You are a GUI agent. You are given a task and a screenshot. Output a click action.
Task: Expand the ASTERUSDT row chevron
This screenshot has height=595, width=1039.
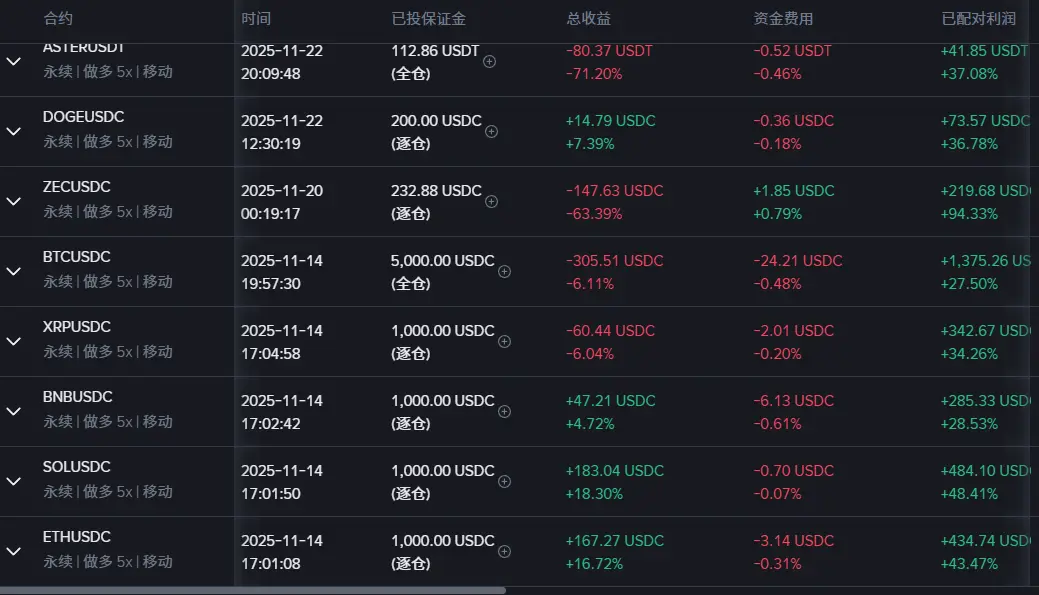[14, 61]
